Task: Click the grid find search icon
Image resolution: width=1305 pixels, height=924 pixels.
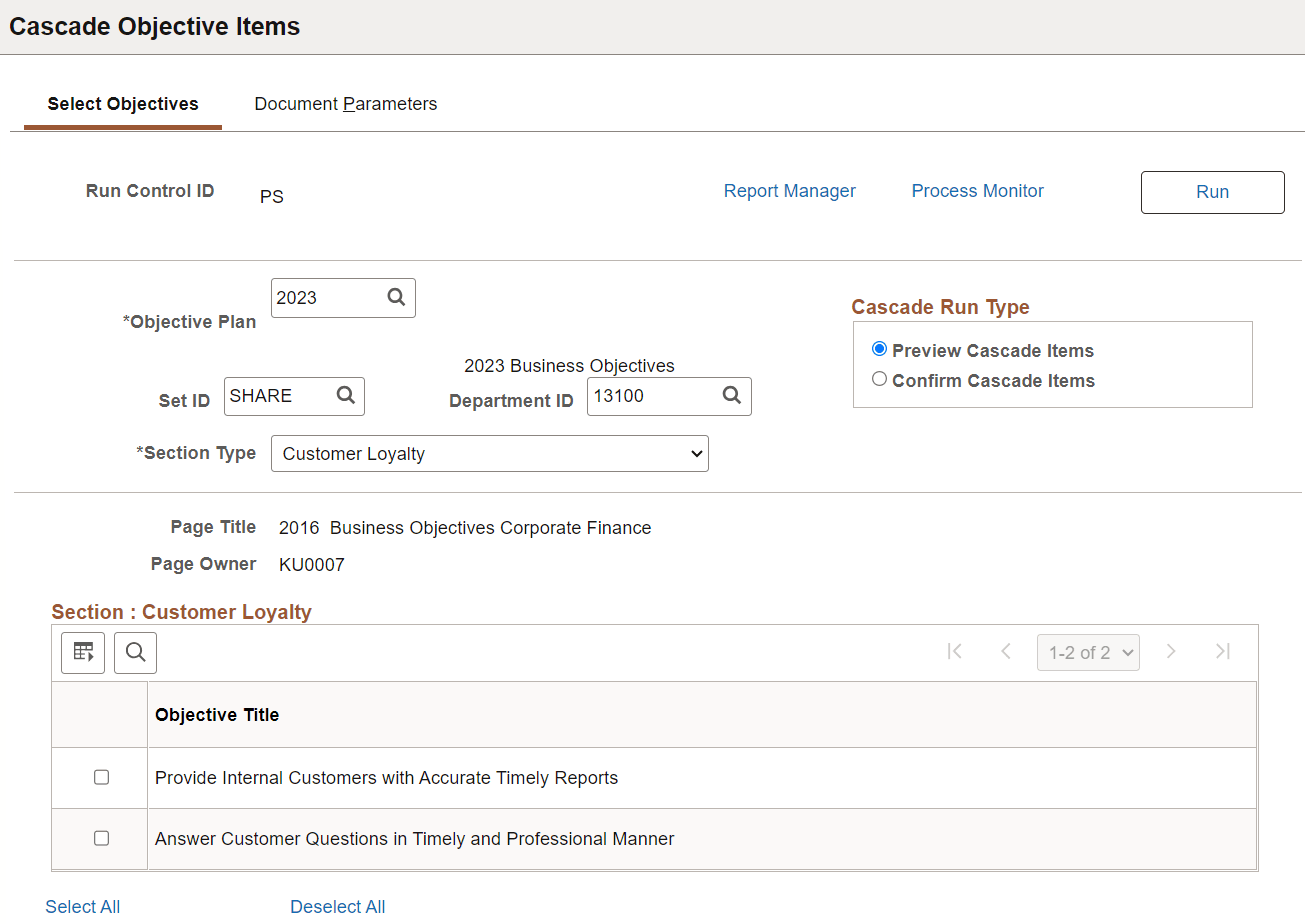Action: (x=136, y=653)
